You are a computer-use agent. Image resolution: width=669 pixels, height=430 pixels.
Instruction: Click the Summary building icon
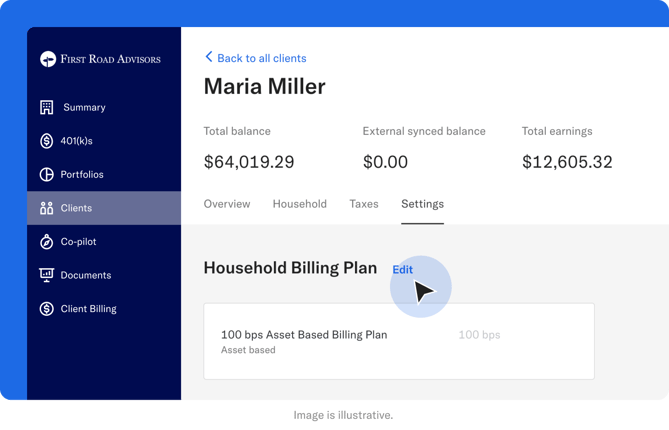47,107
